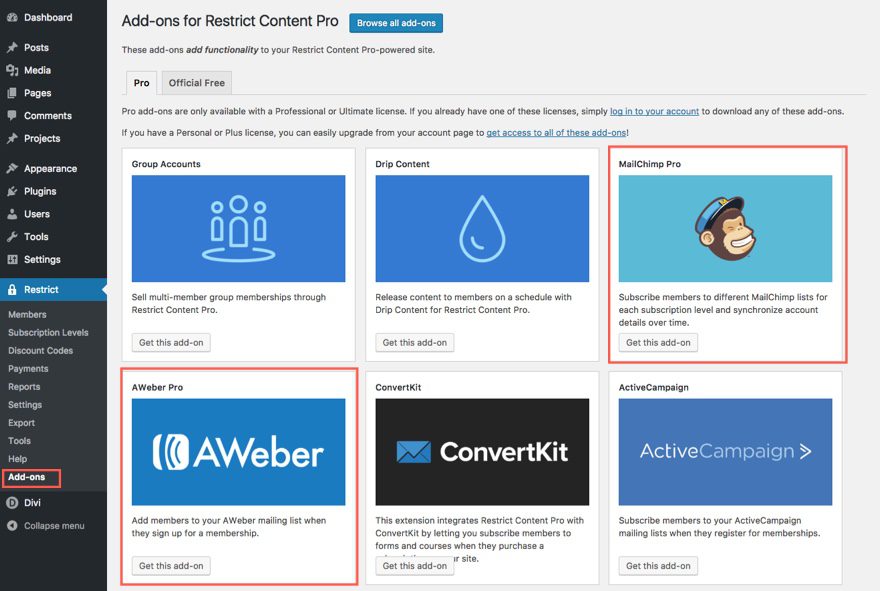Click the Dashboard gauge icon
Image resolution: width=880 pixels, height=591 pixels.
click(12, 17)
